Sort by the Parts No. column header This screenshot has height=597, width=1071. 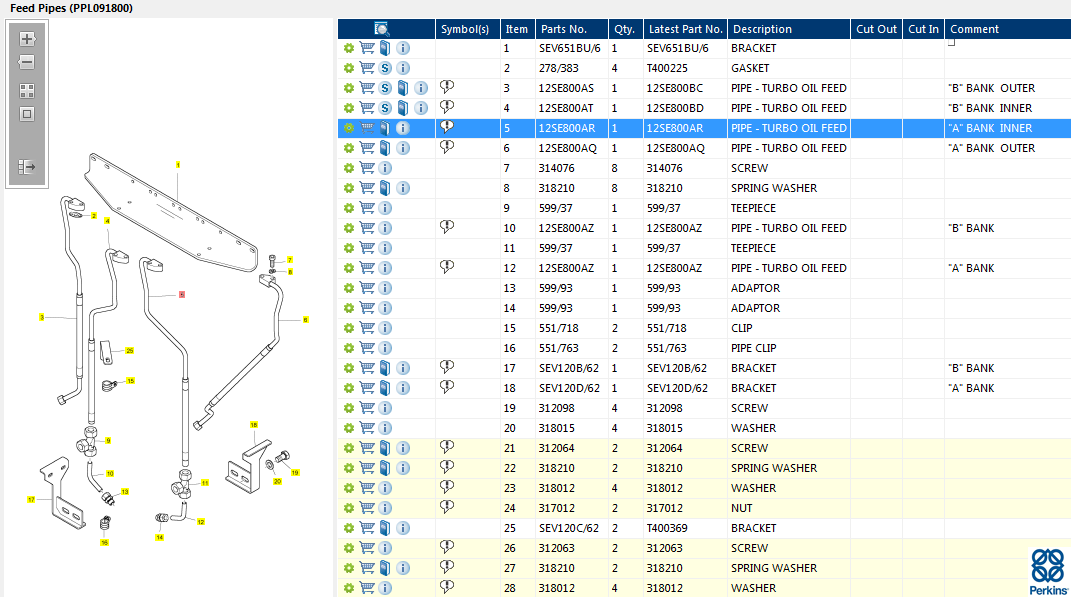click(572, 29)
